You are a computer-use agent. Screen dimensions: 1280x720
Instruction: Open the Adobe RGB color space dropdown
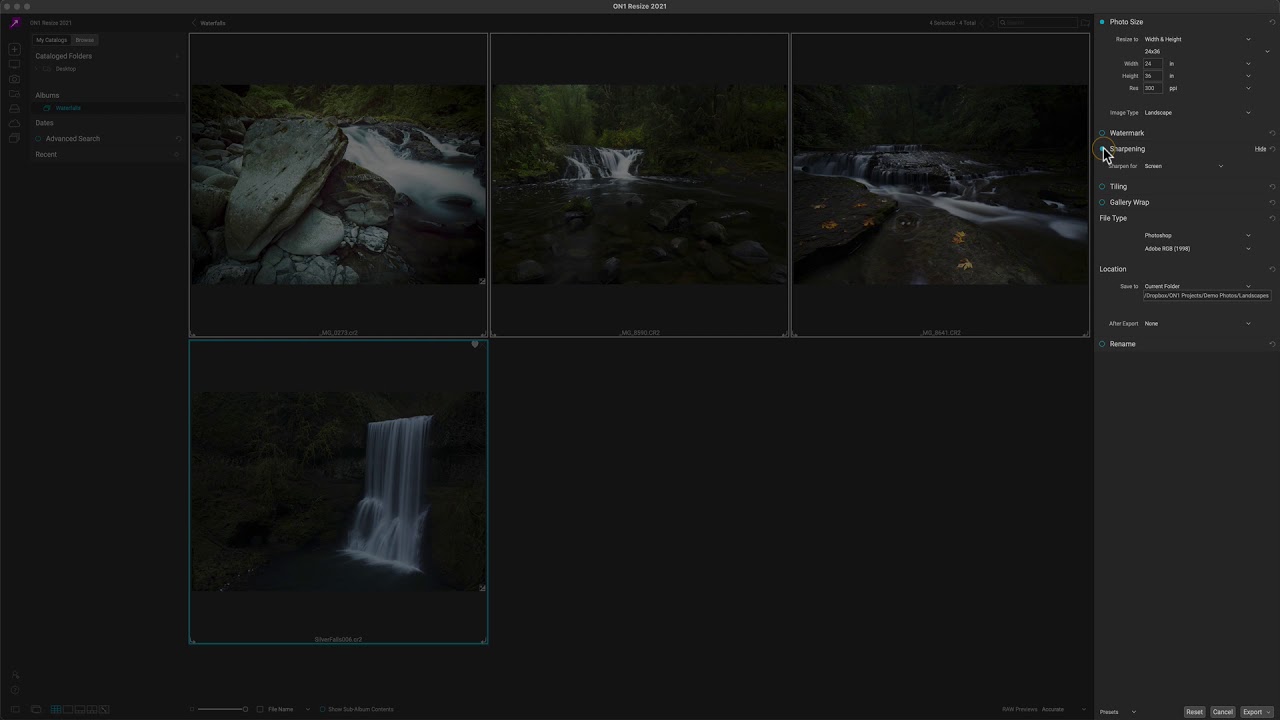coord(1197,249)
